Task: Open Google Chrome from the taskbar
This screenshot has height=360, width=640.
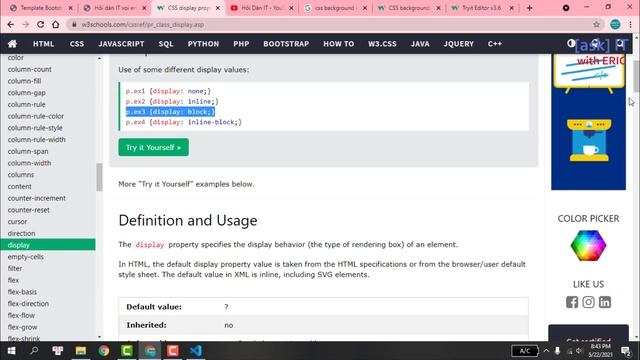Action: [104, 351]
